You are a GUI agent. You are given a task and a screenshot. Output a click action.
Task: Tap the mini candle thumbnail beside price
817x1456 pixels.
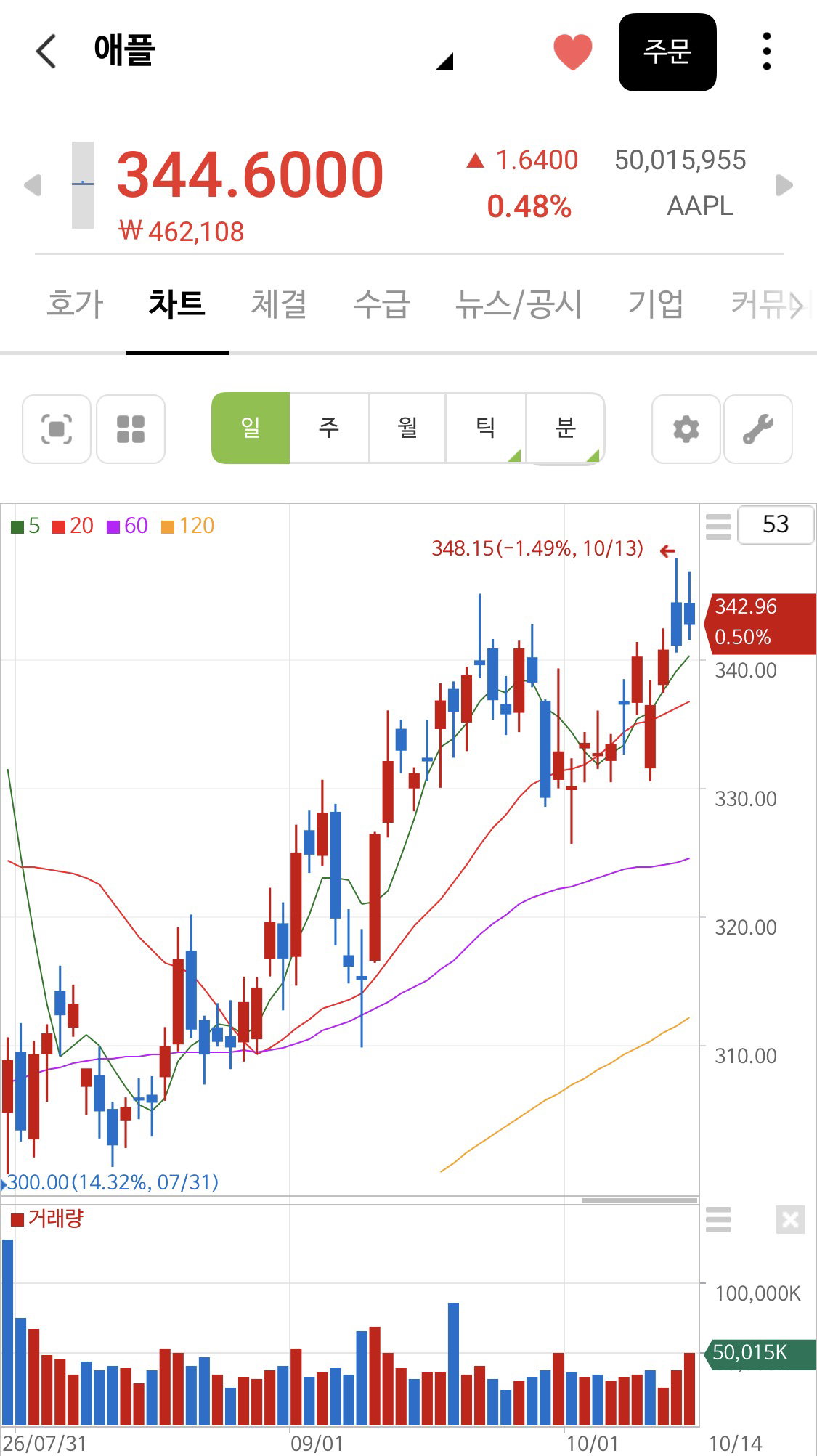(83, 184)
